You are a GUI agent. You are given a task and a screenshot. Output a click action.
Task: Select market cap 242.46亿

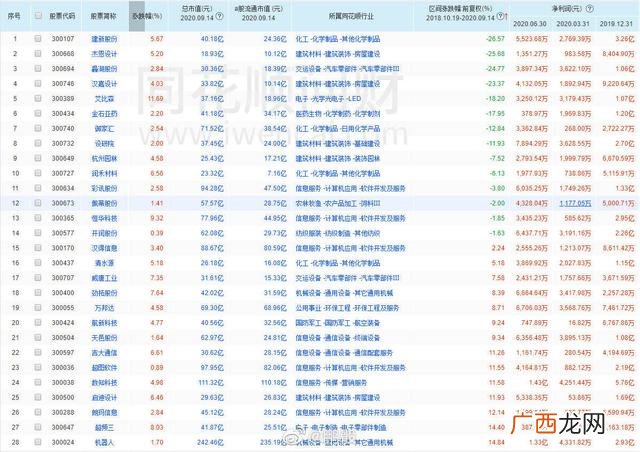click(x=210, y=442)
